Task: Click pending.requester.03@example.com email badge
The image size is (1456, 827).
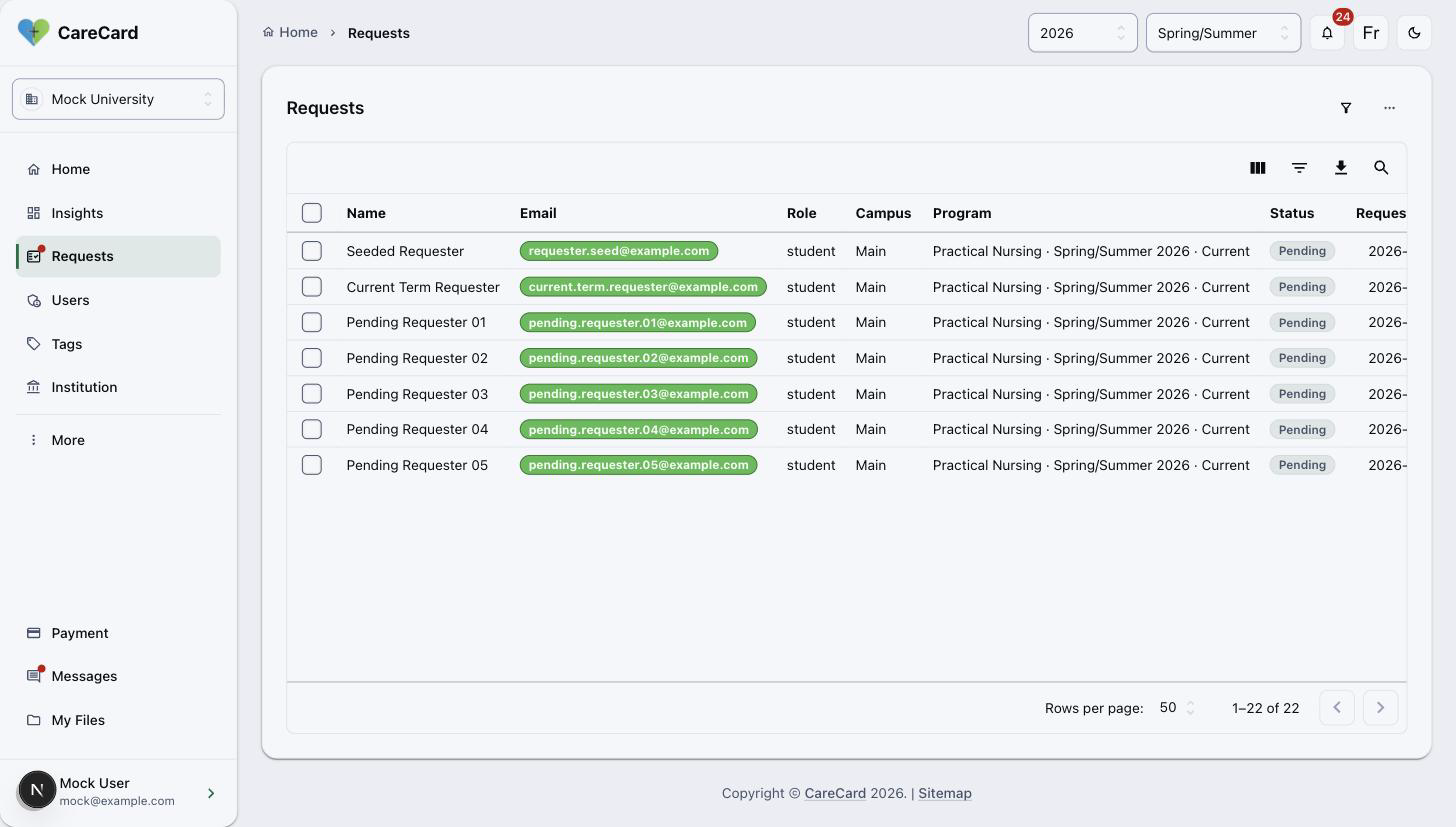Action: coord(638,394)
